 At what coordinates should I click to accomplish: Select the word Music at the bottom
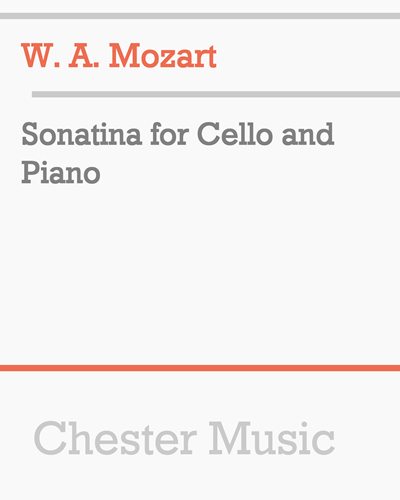pos(272,438)
